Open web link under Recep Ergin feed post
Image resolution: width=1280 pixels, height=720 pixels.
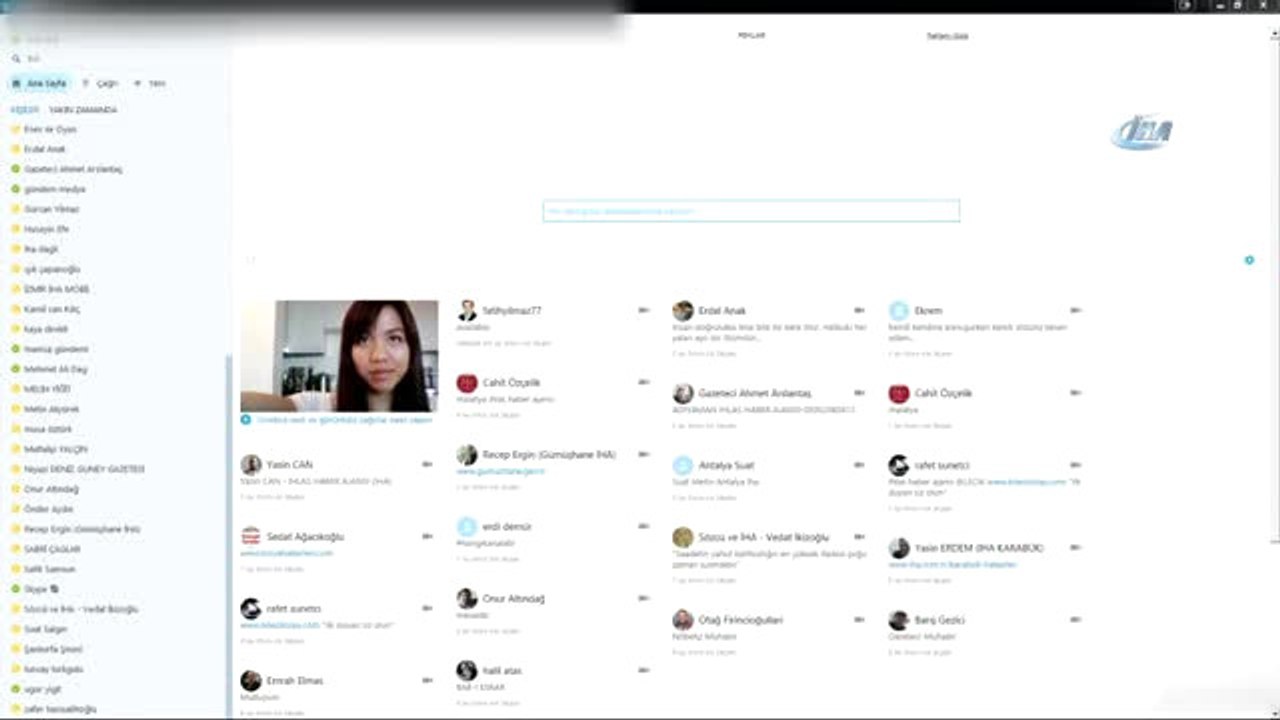pos(501,471)
